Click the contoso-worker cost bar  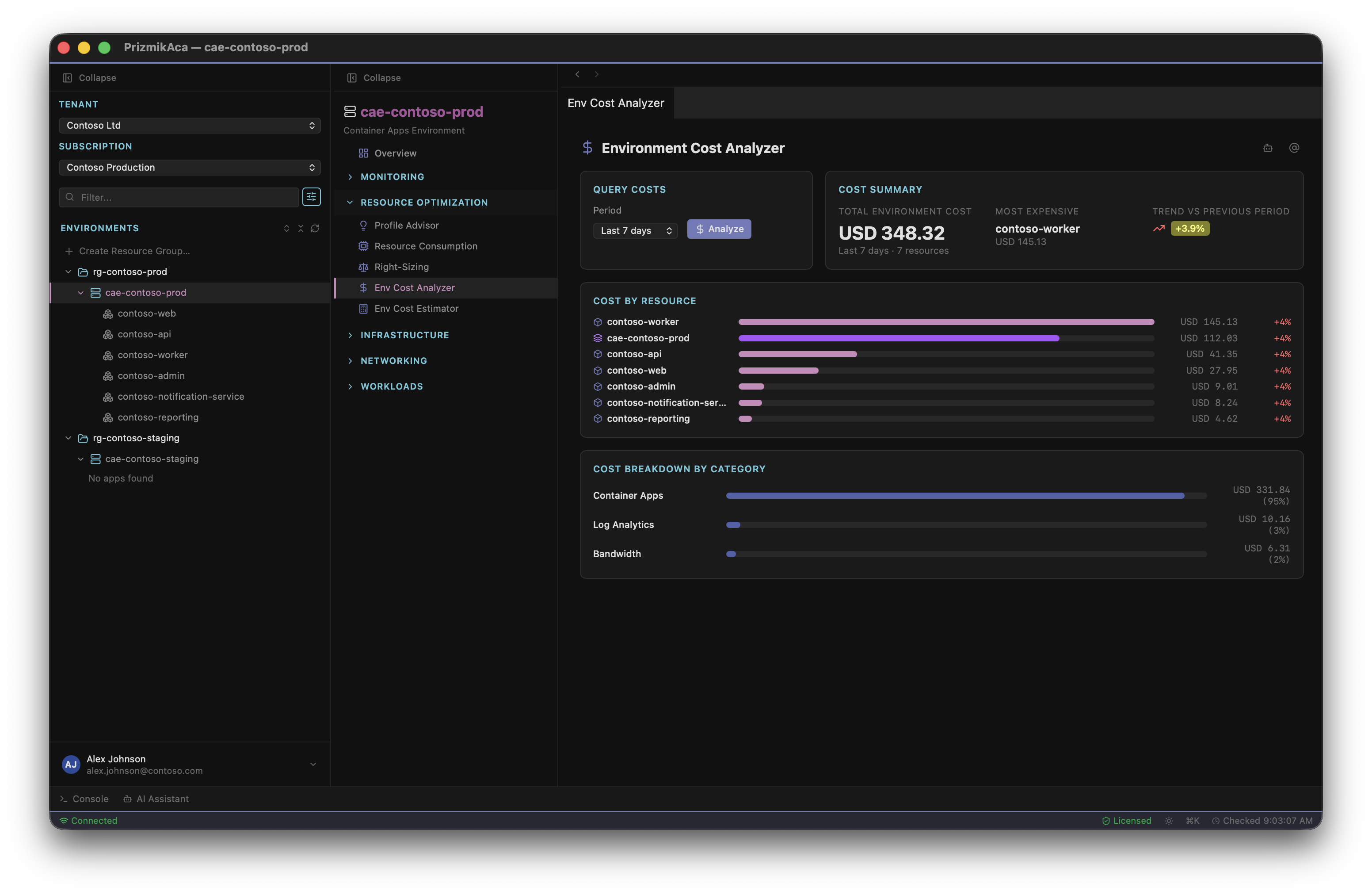946,322
